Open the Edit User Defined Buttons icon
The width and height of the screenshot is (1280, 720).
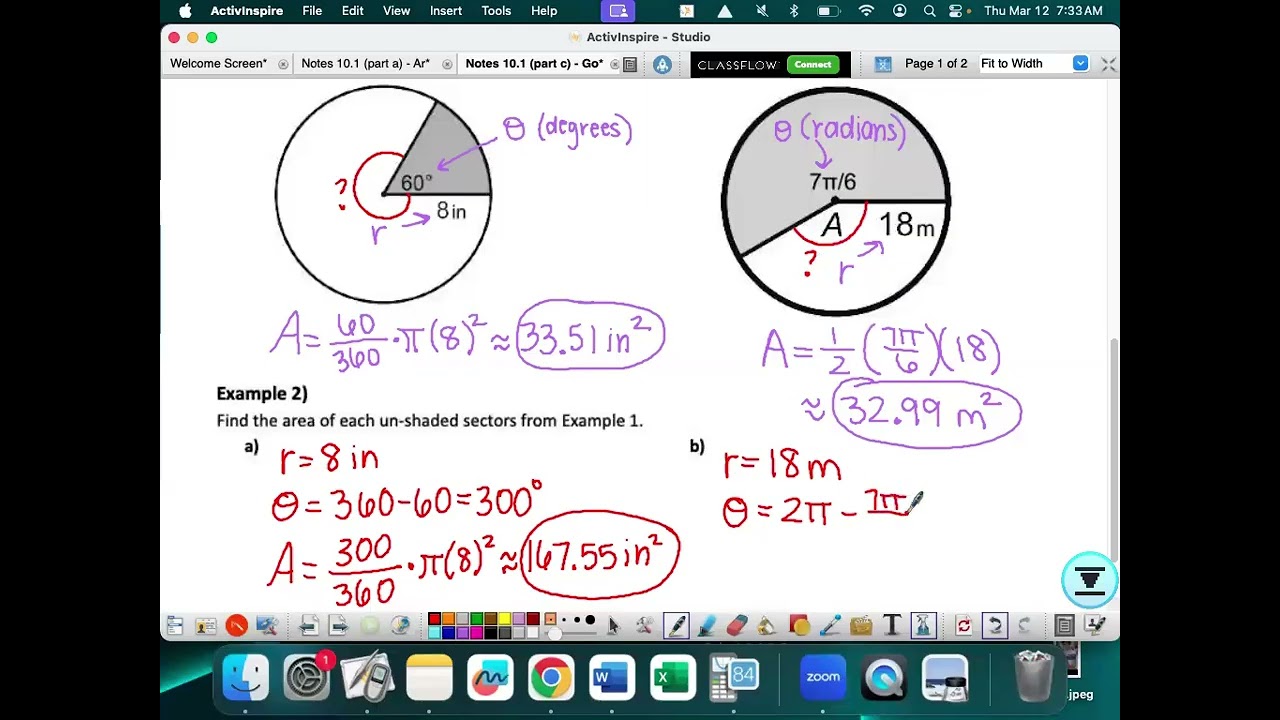coord(1096,626)
